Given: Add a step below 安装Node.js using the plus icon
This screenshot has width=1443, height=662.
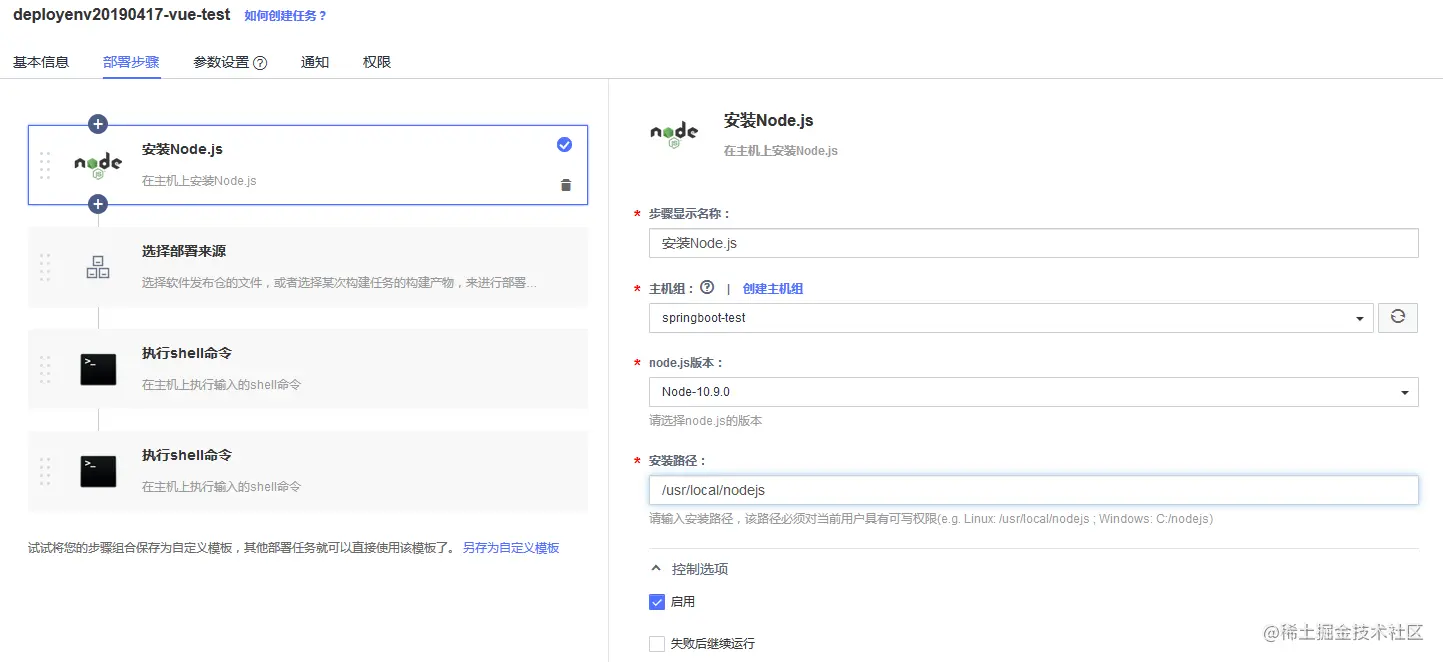Looking at the screenshot, I should pyautogui.click(x=97, y=204).
